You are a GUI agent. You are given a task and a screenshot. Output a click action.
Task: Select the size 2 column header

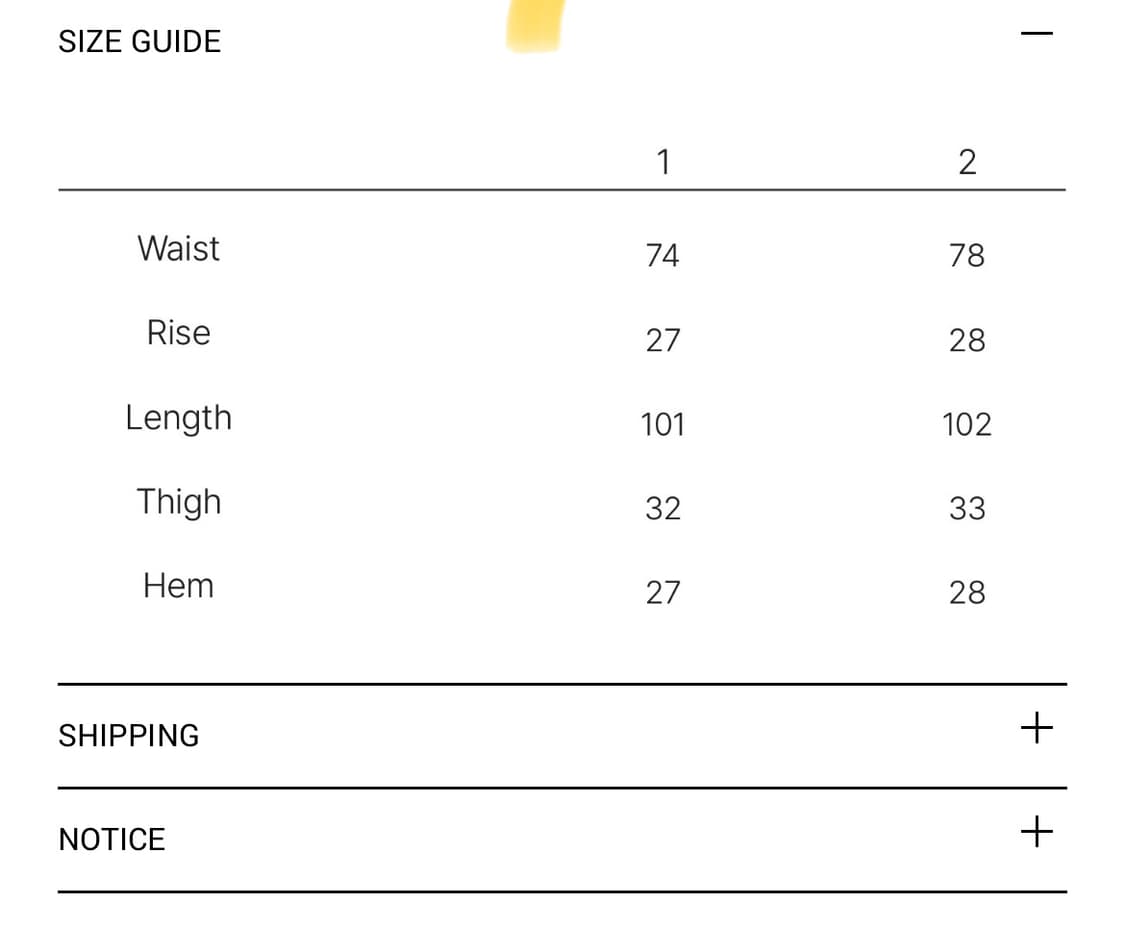click(x=967, y=162)
